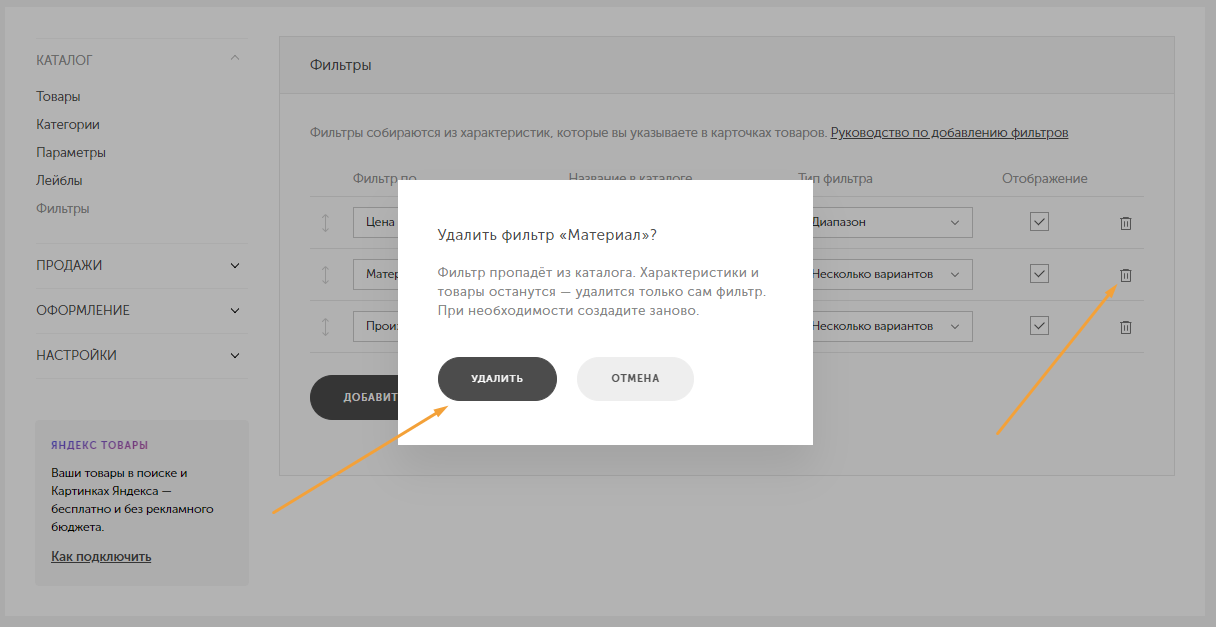Click the Фильтры panel heading
1216x627 pixels.
(340, 65)
